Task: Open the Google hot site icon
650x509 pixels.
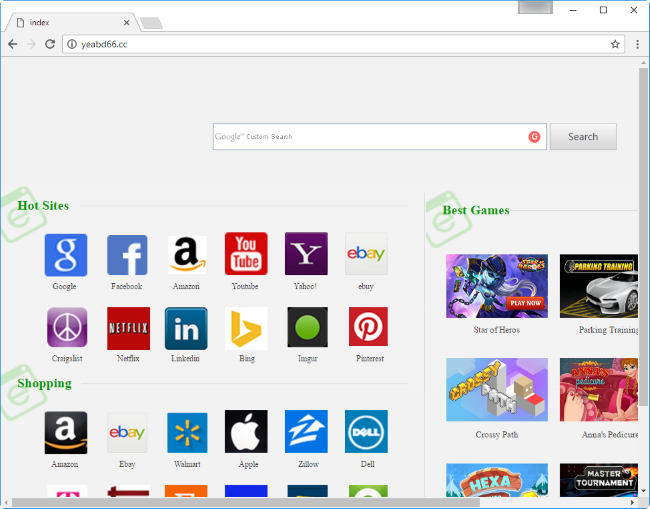Action: (66, 254)
